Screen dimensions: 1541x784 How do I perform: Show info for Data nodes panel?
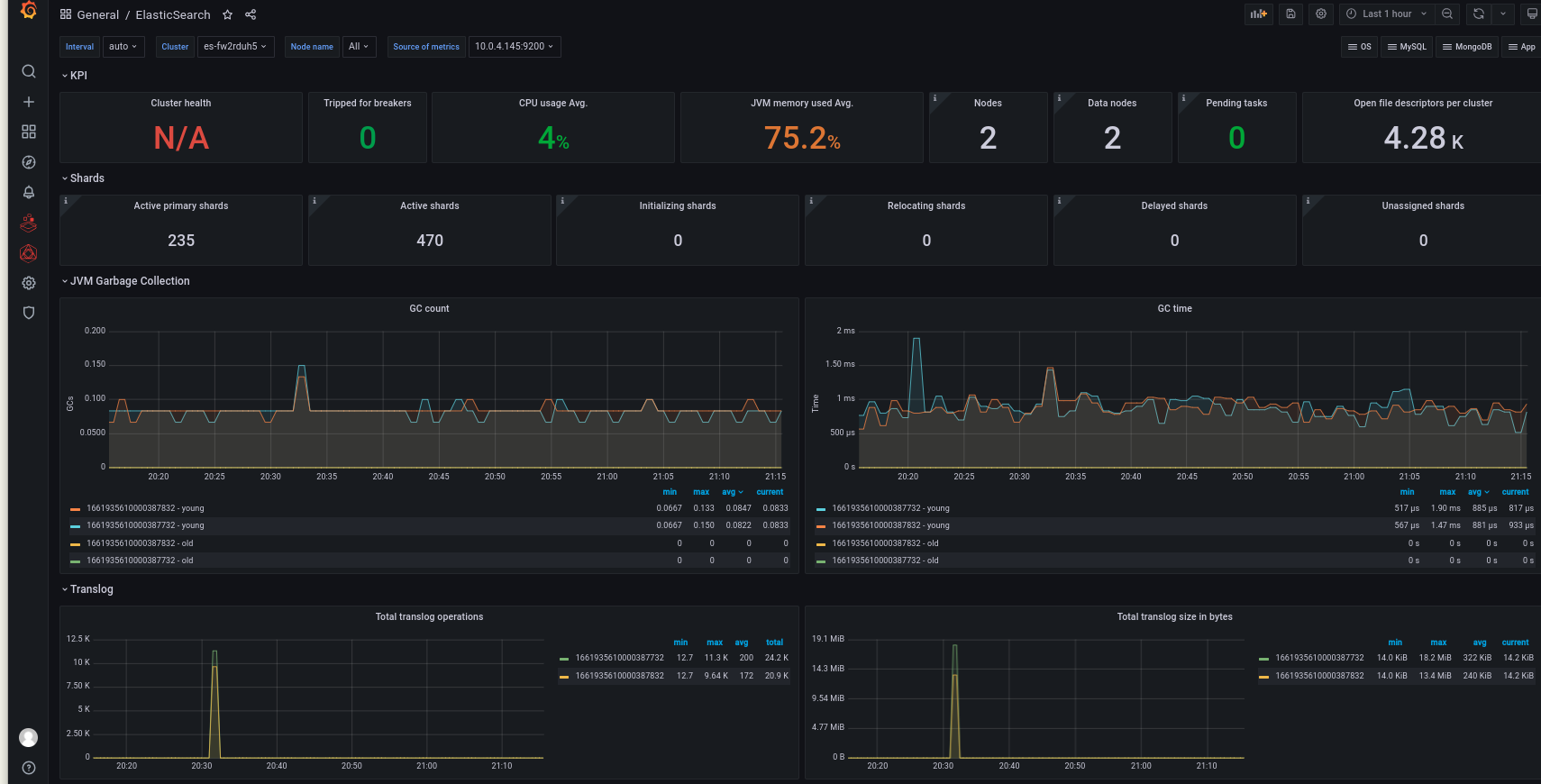[x=1059, y=98]
